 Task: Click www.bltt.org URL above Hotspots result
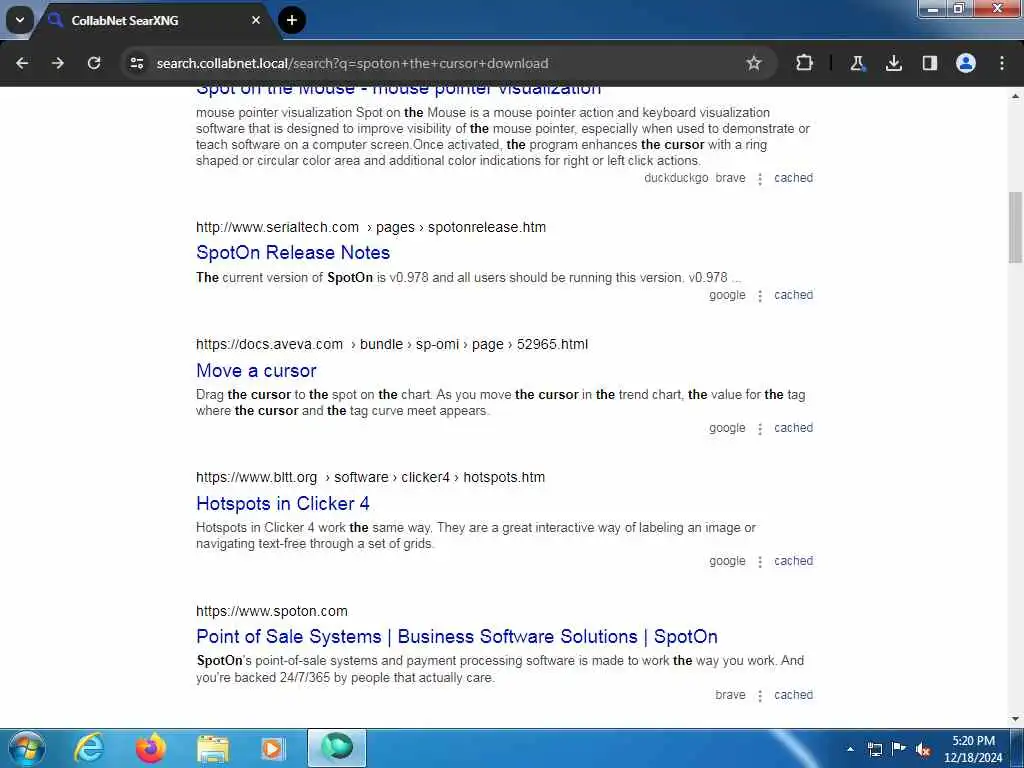point(370,477)
